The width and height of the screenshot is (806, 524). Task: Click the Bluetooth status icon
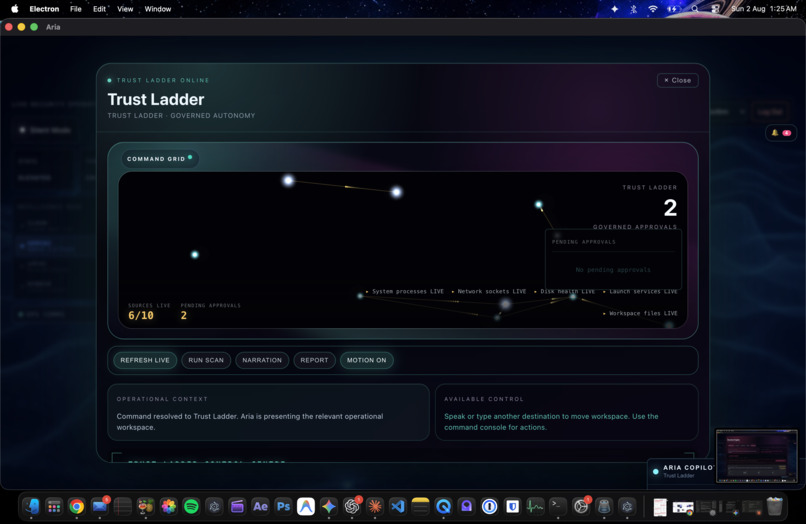coord(633,9)
